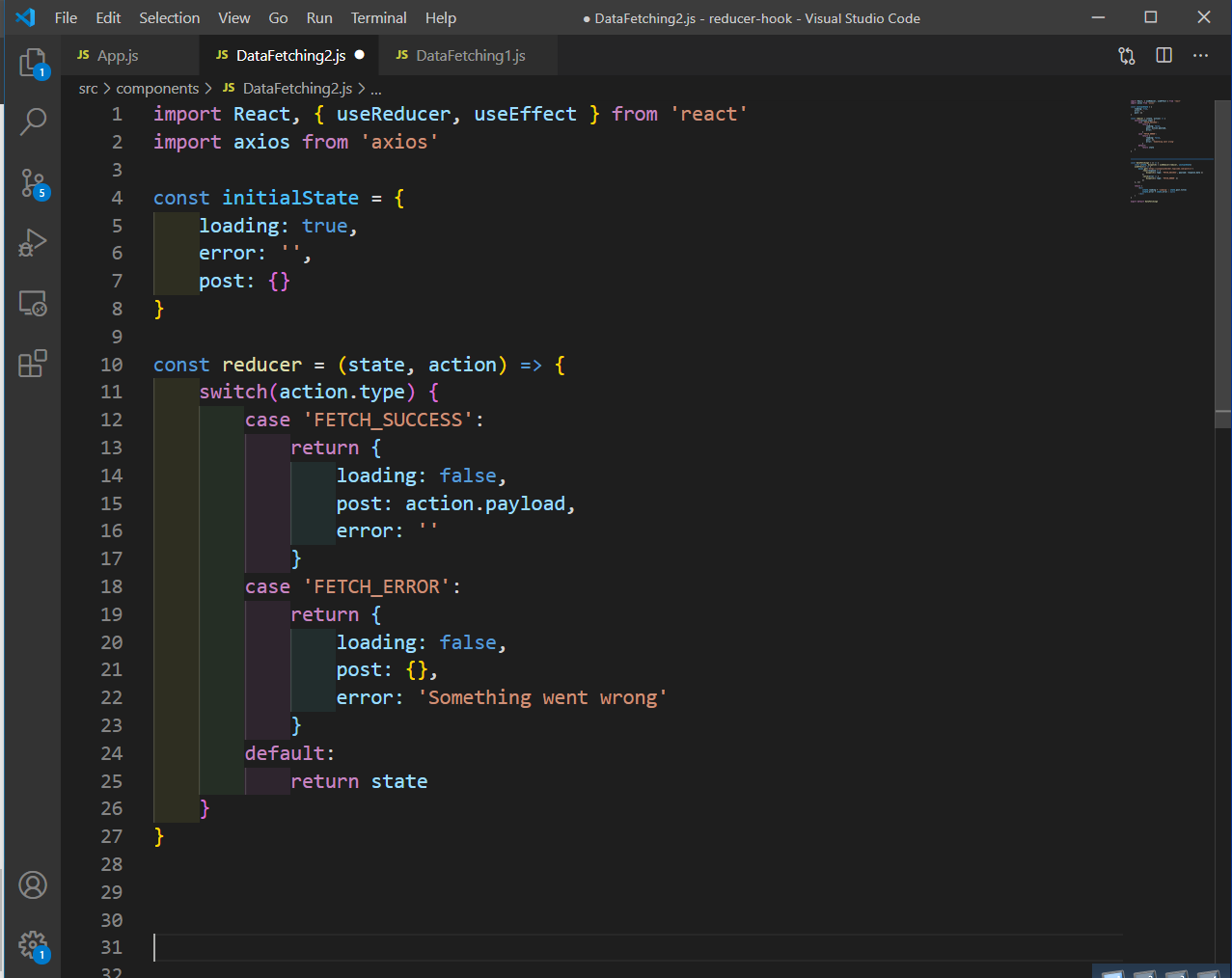The image size is (1232, 978).
Task: Click the unsaved dot on DataFetching2.js tab
Action: (360, 55)
